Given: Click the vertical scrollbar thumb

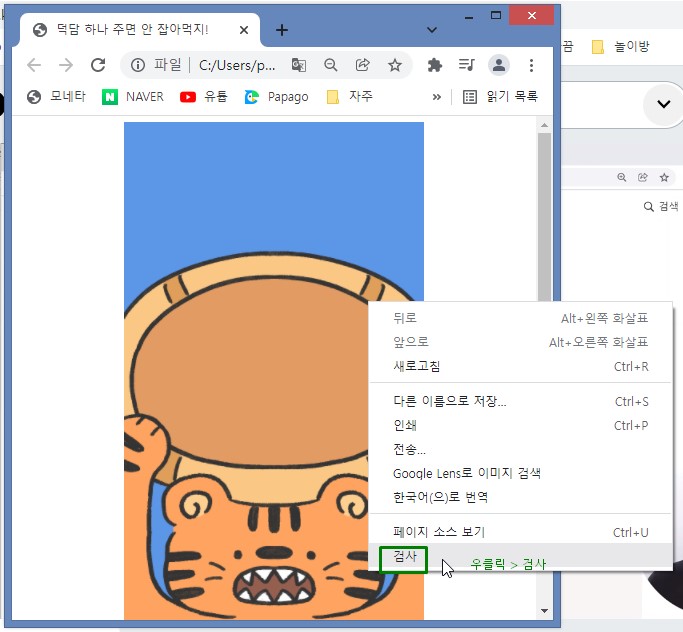Looking at the screenshot, I should 544,217.
